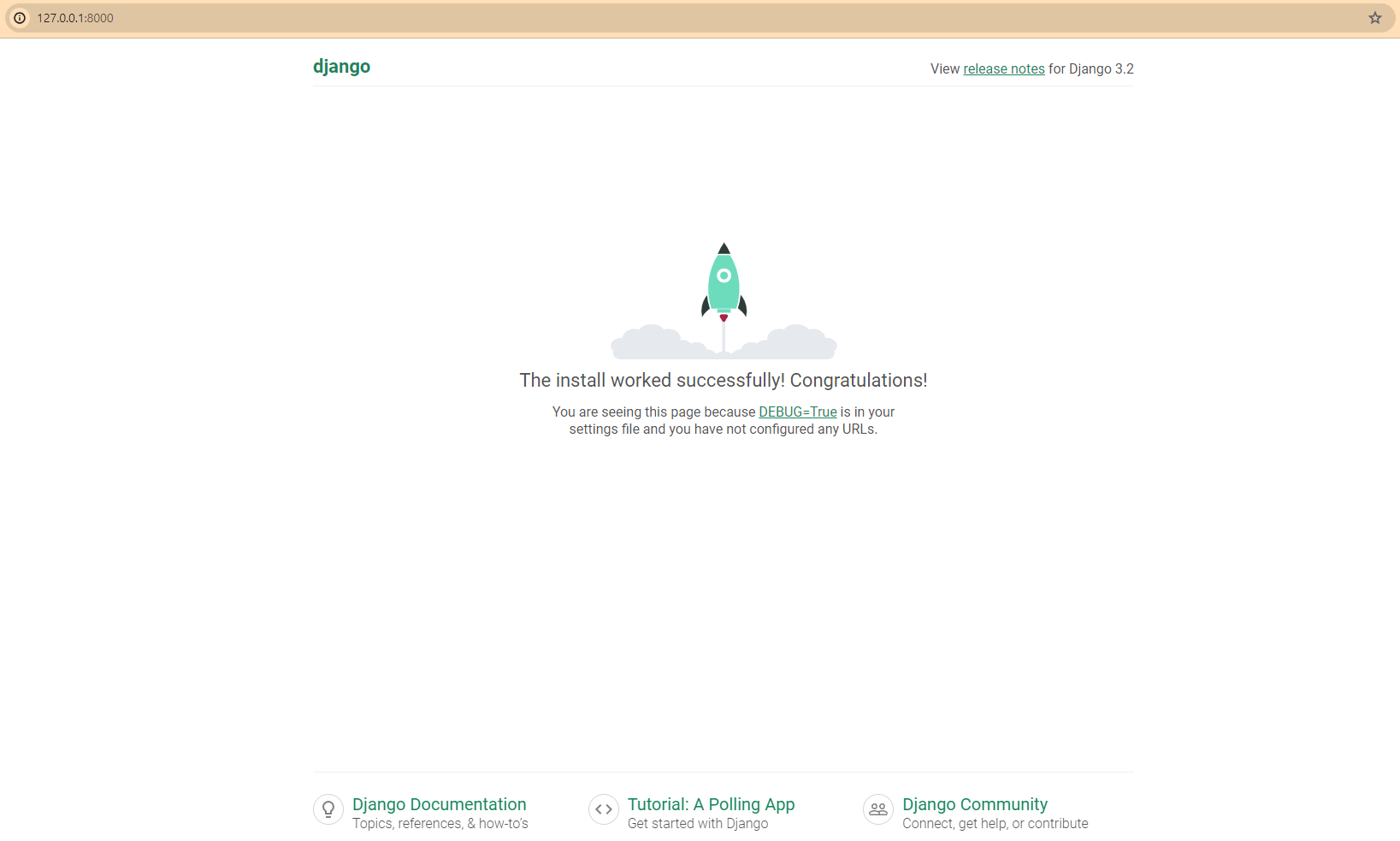1400x841 pixels.
Task: Click the lightbulb Documentation icon
Action: (328, 809)
